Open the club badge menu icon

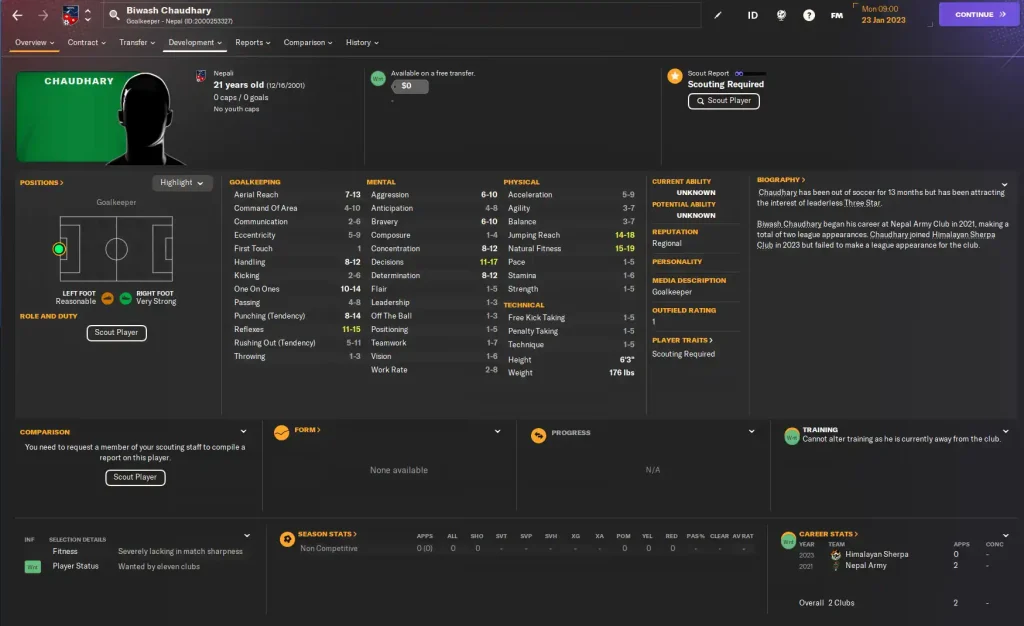(x=70, y=14)
